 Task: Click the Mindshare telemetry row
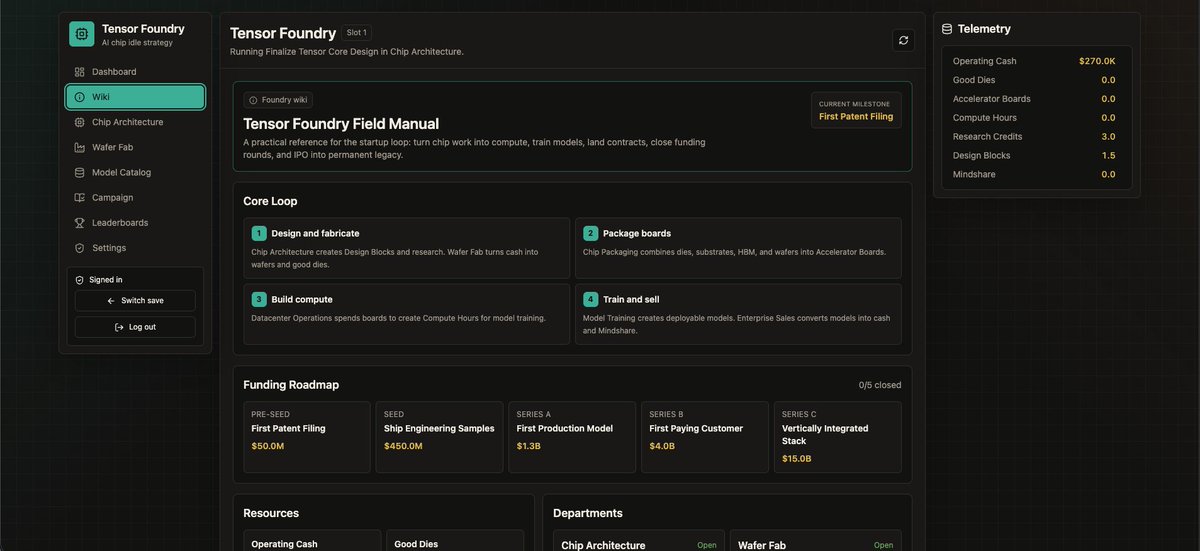point(1034,175)
